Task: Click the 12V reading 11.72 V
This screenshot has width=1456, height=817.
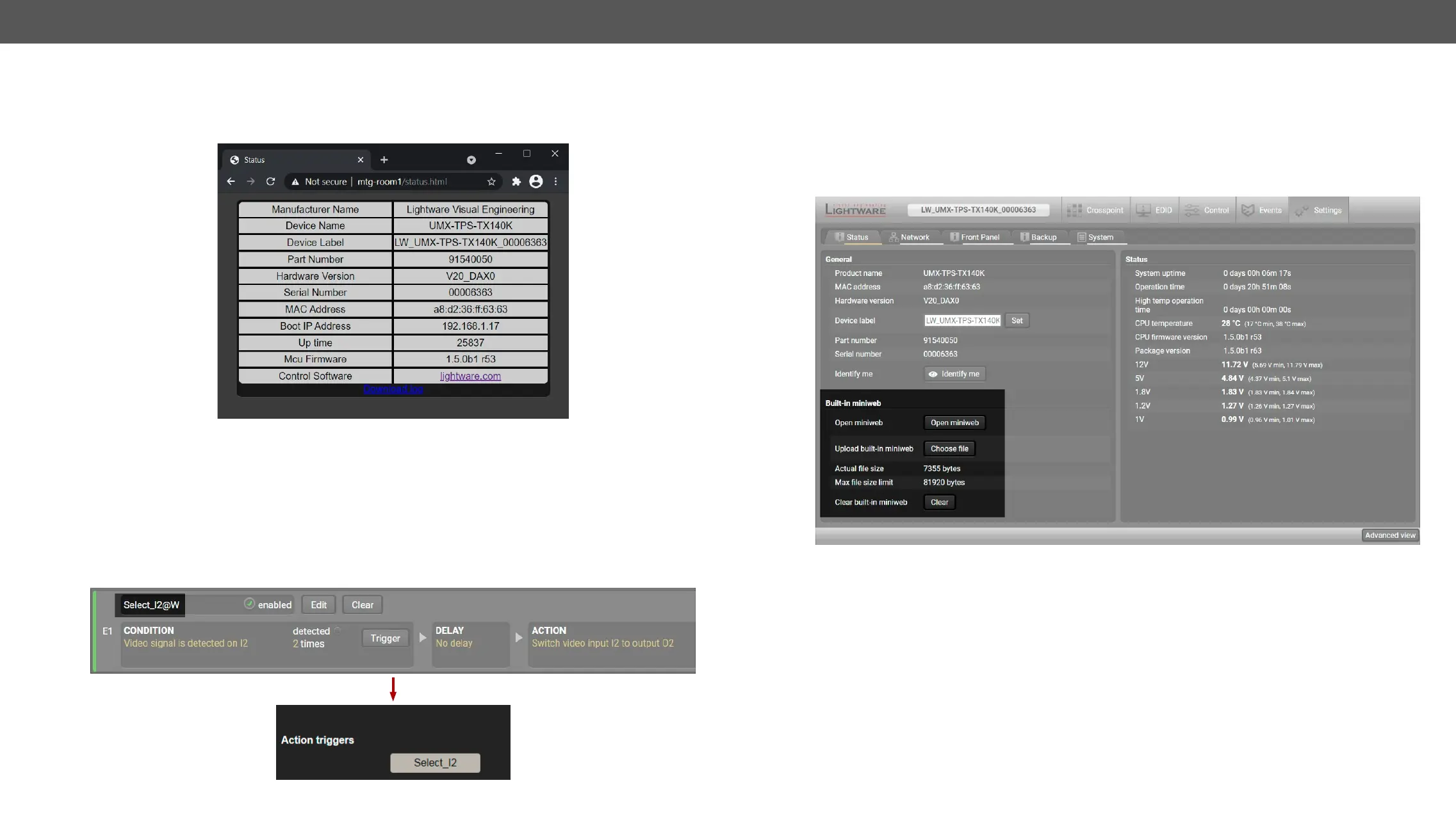Action: (1234, 364)
